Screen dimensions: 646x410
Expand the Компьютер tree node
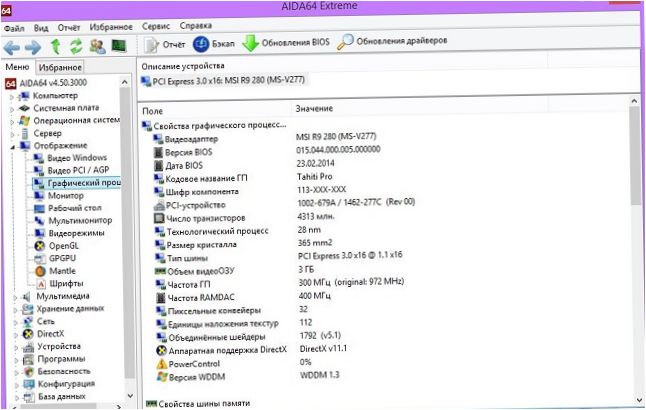pos(12,97)
